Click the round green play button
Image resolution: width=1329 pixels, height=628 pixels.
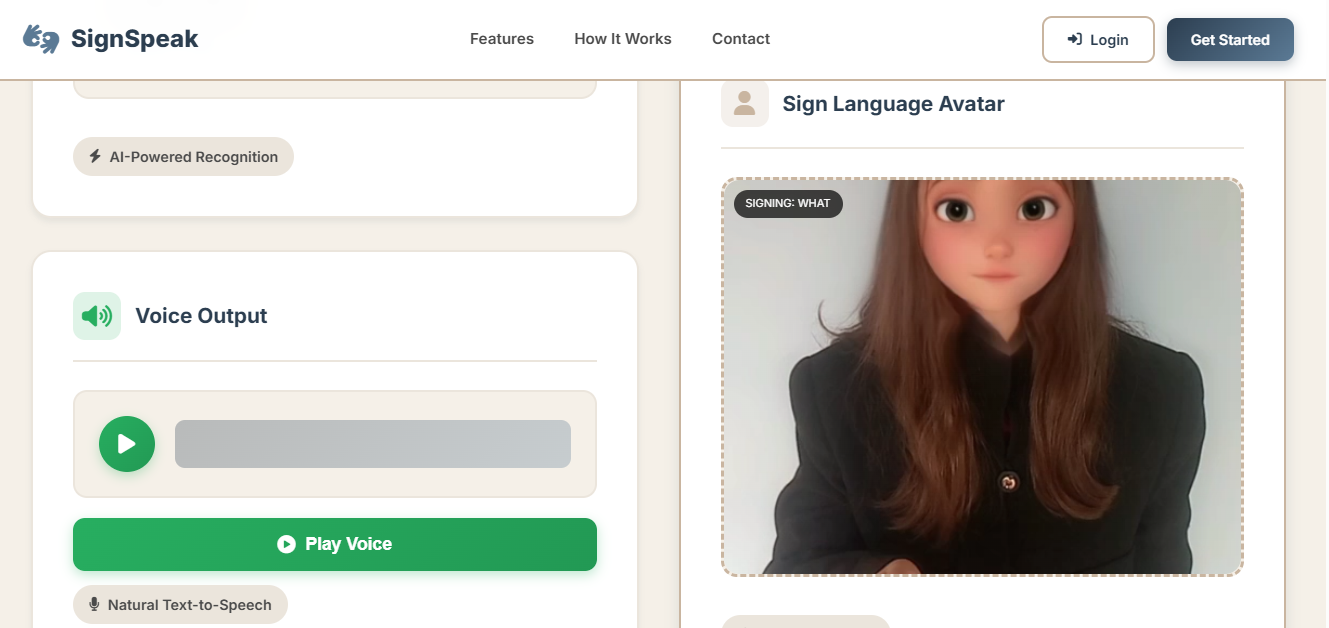(127, 444)
